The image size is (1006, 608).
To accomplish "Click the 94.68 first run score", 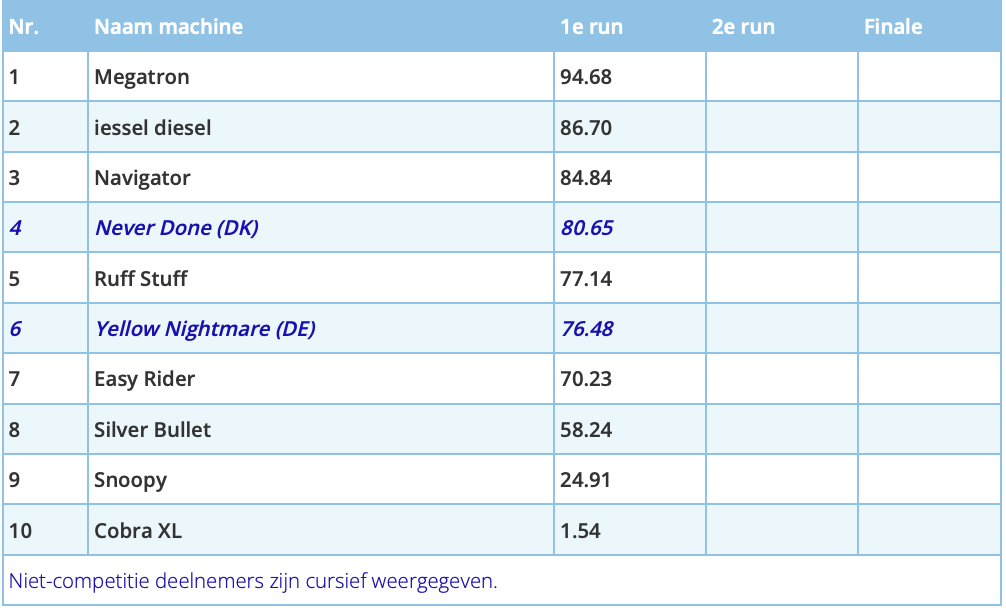I will coord(586,77).
